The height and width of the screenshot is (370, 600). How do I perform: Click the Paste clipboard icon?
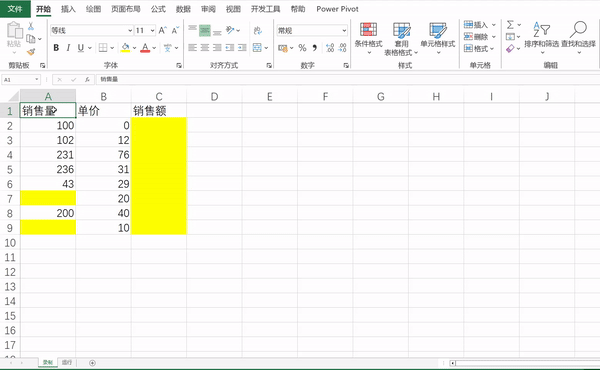point(15,31)
